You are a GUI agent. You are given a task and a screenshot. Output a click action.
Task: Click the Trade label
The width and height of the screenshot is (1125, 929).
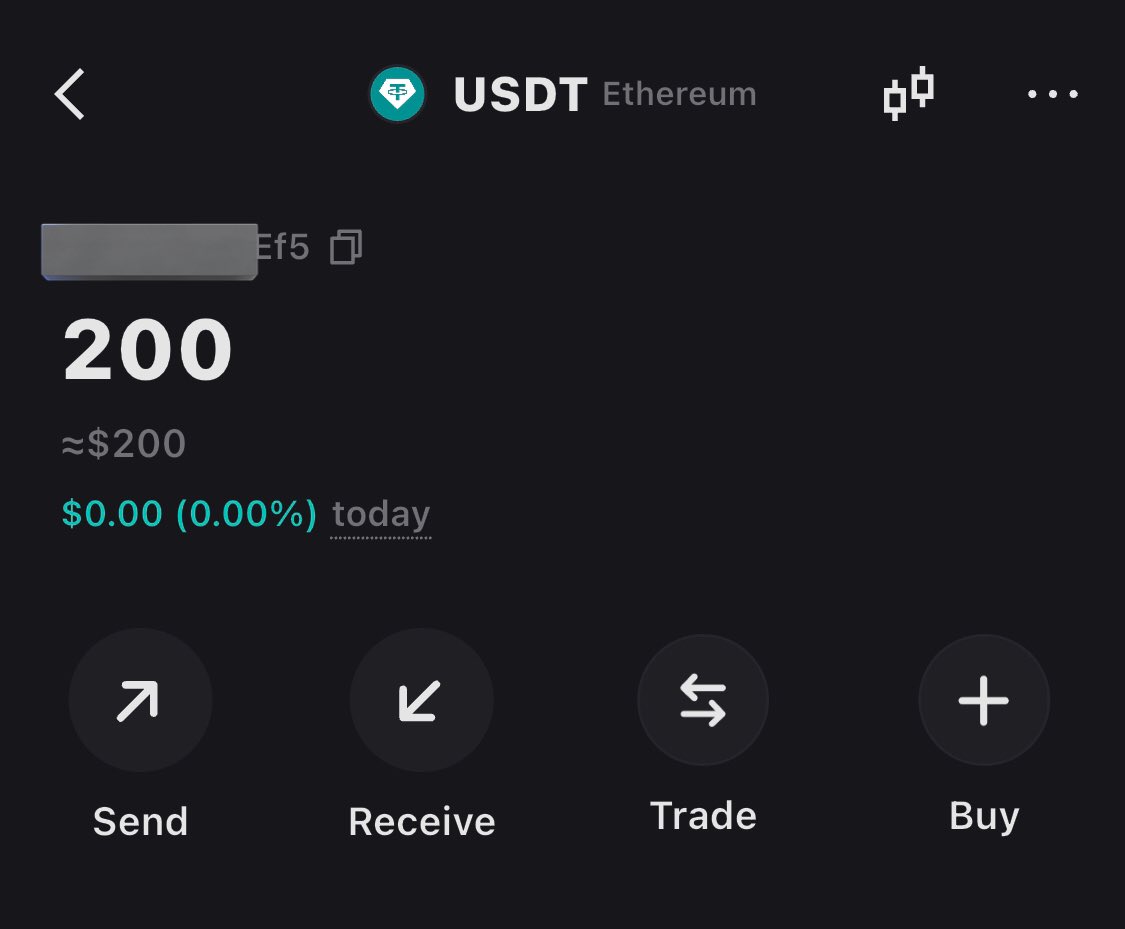click(703, 816)
